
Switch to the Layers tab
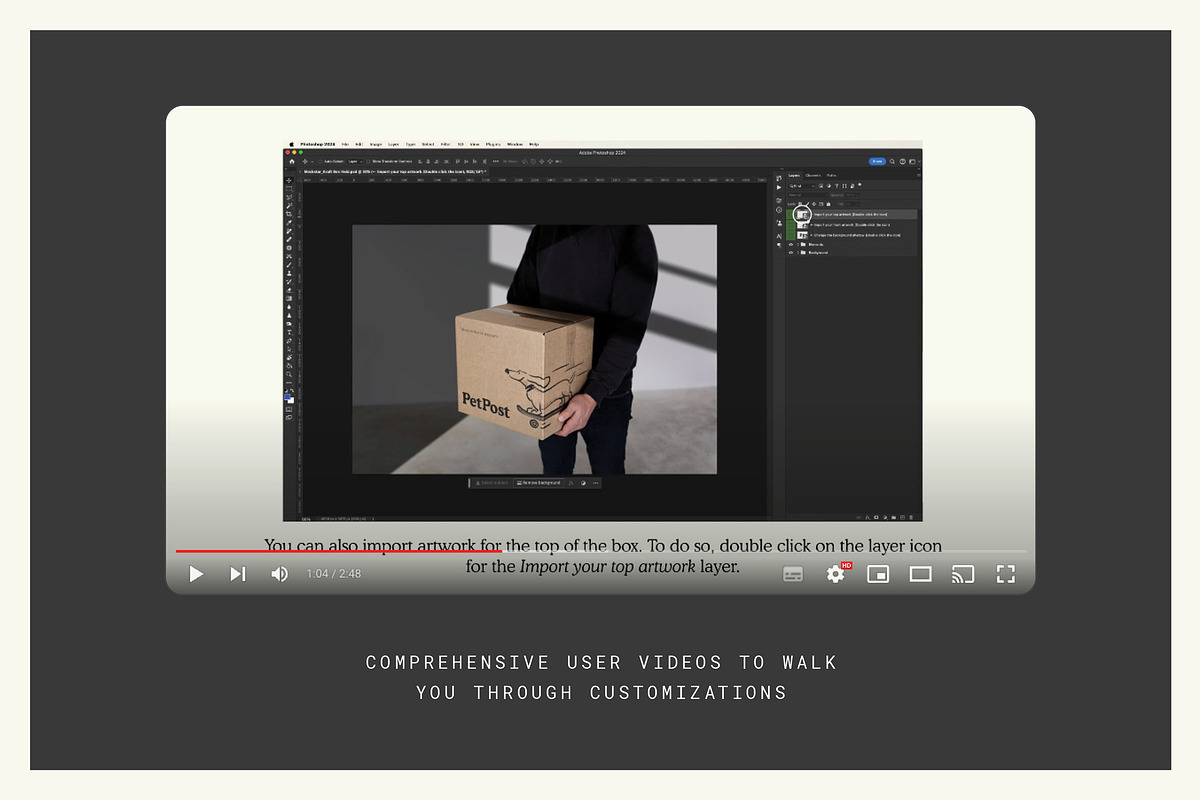click(x=794, y=175)
